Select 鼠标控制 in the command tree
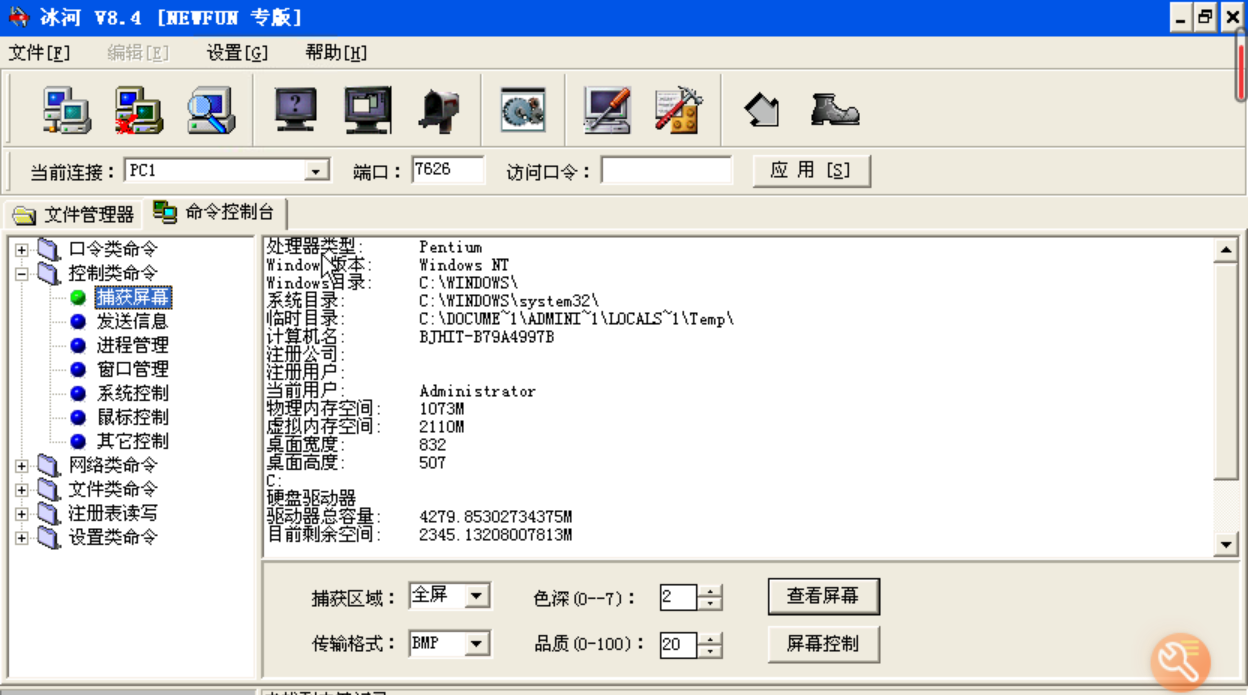The width and height of the screenshot is (1248, 695). click(133, 417)
